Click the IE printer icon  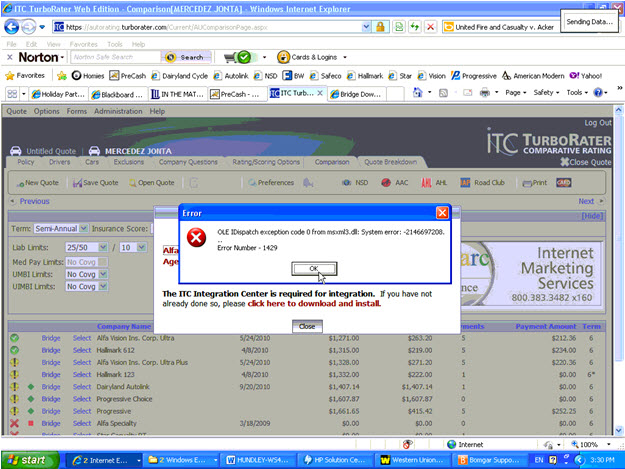coord(485,93)
